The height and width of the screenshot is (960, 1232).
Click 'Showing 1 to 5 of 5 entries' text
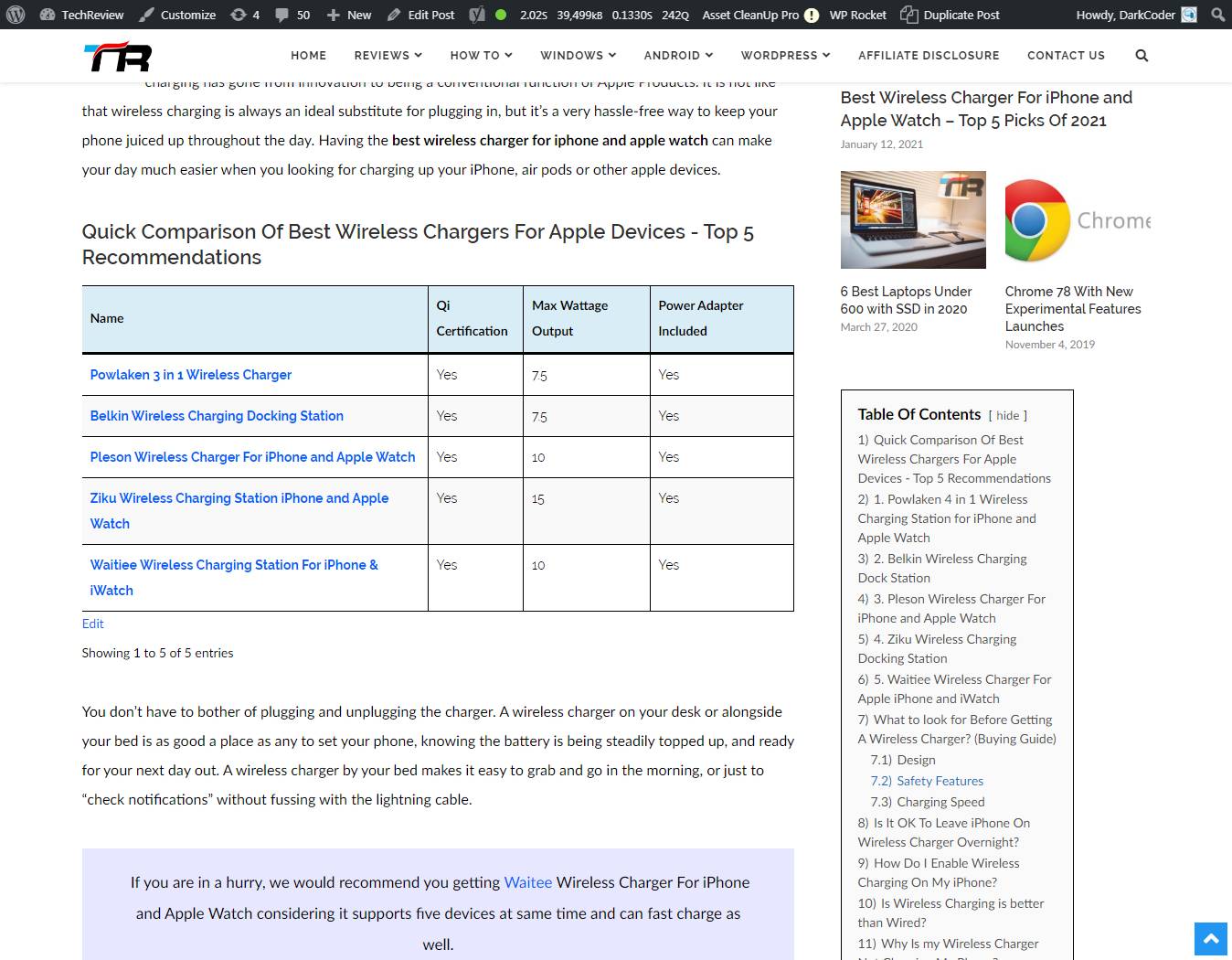pyautogui.click(x=157, y=653)
